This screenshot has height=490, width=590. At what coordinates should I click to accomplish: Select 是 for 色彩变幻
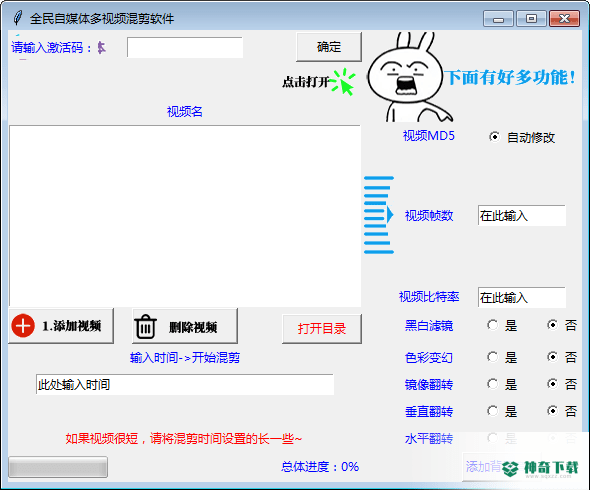pyautogui.click(x=493, y=356)
